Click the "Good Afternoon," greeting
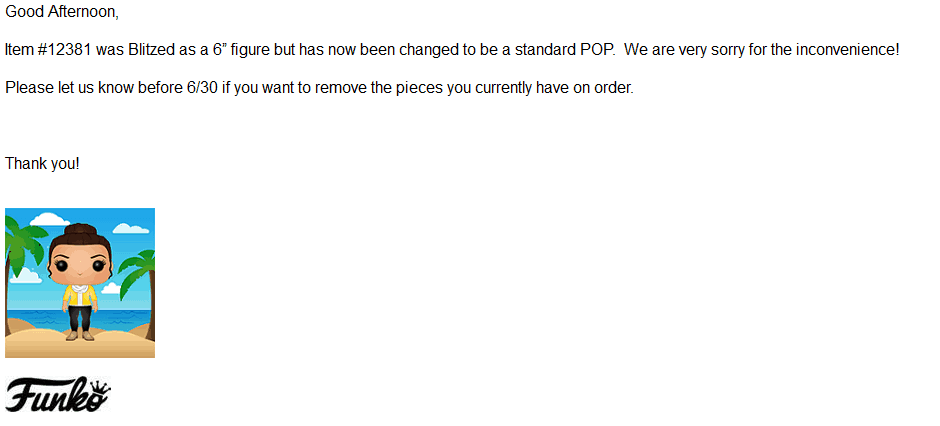 pos(62,12)
